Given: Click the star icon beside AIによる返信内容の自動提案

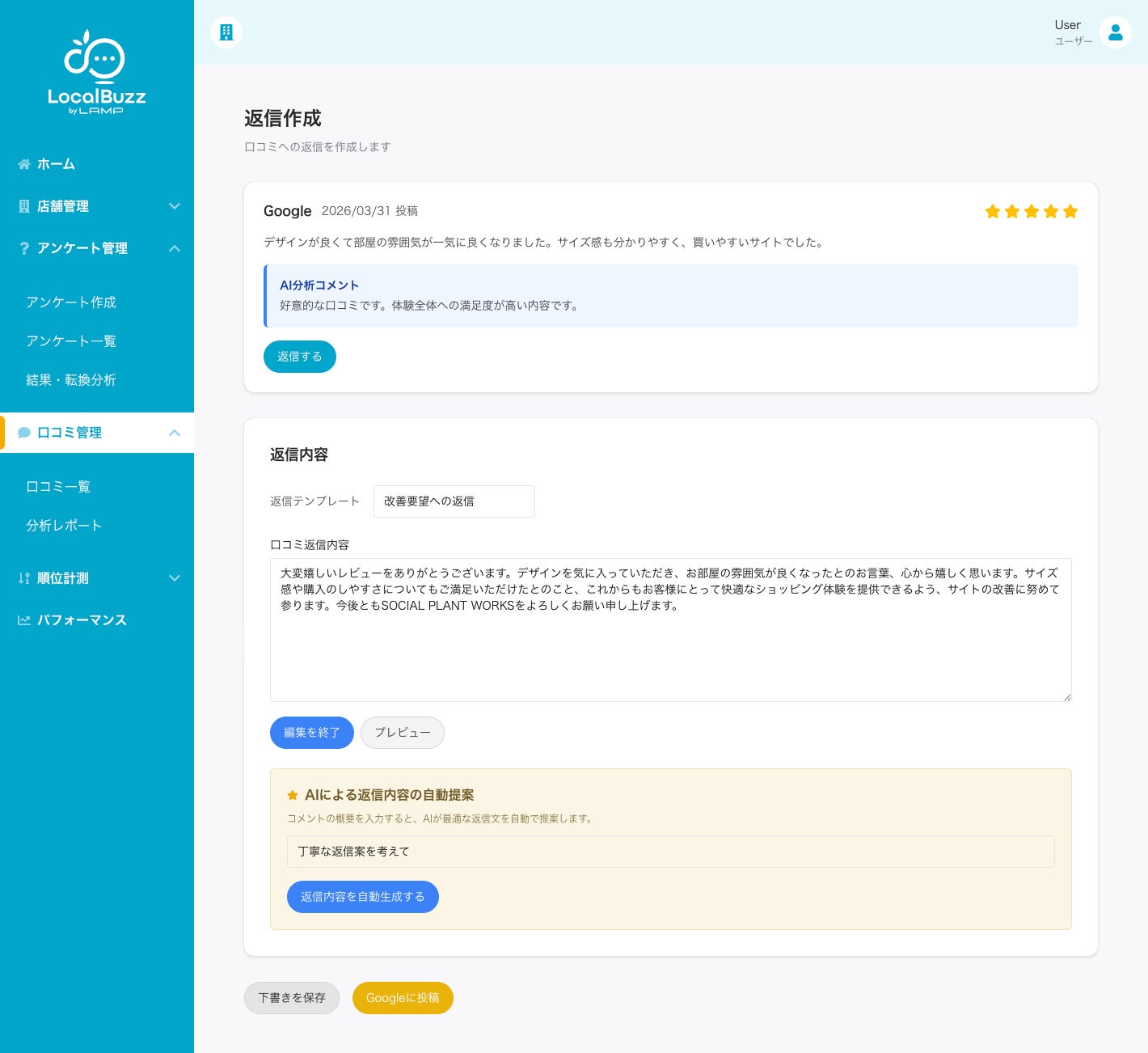Looking at the screenshot, I should pyautogui.click(x=293, y=795).
